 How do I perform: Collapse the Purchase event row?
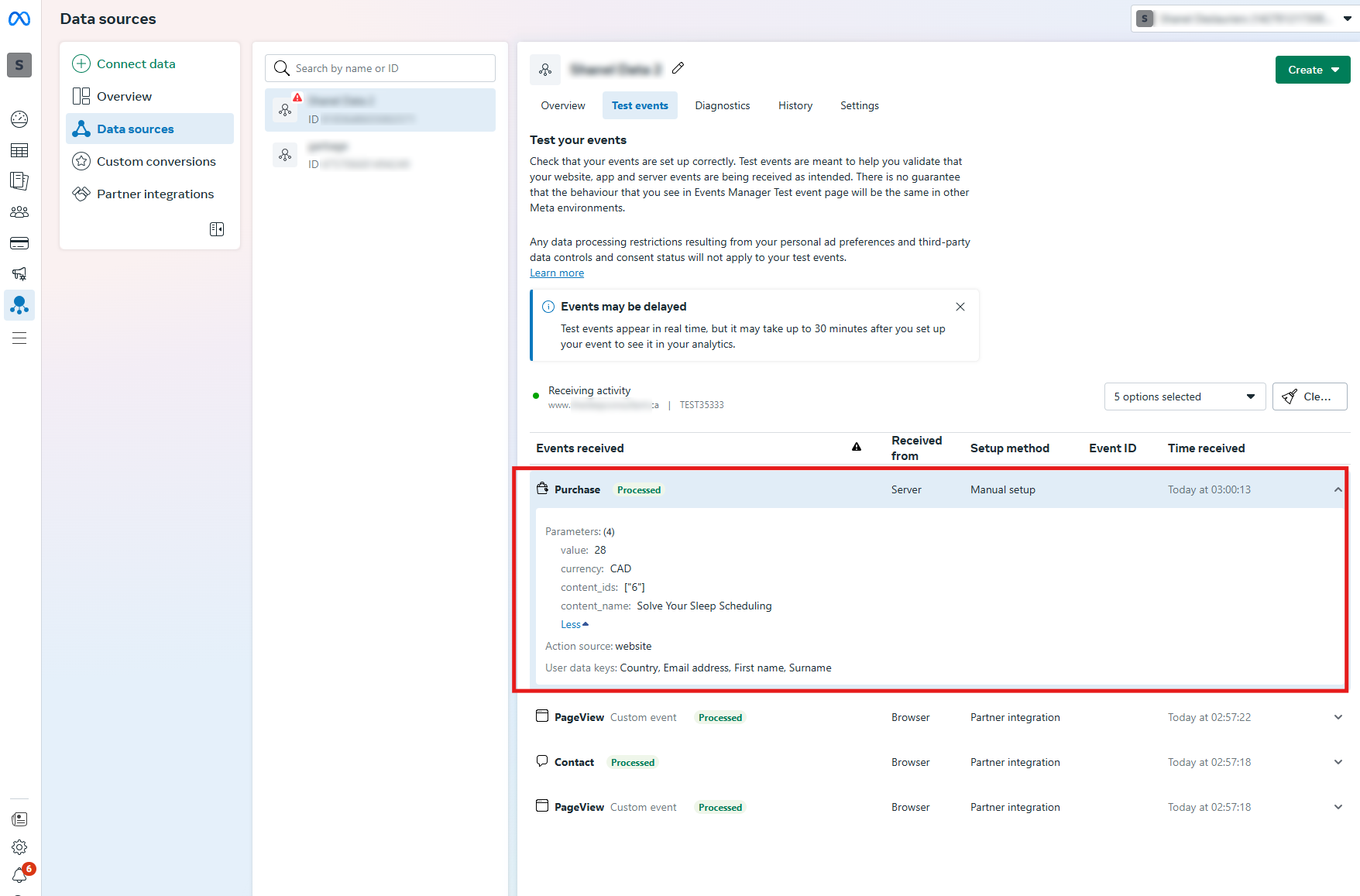(x=1338, y=490)
